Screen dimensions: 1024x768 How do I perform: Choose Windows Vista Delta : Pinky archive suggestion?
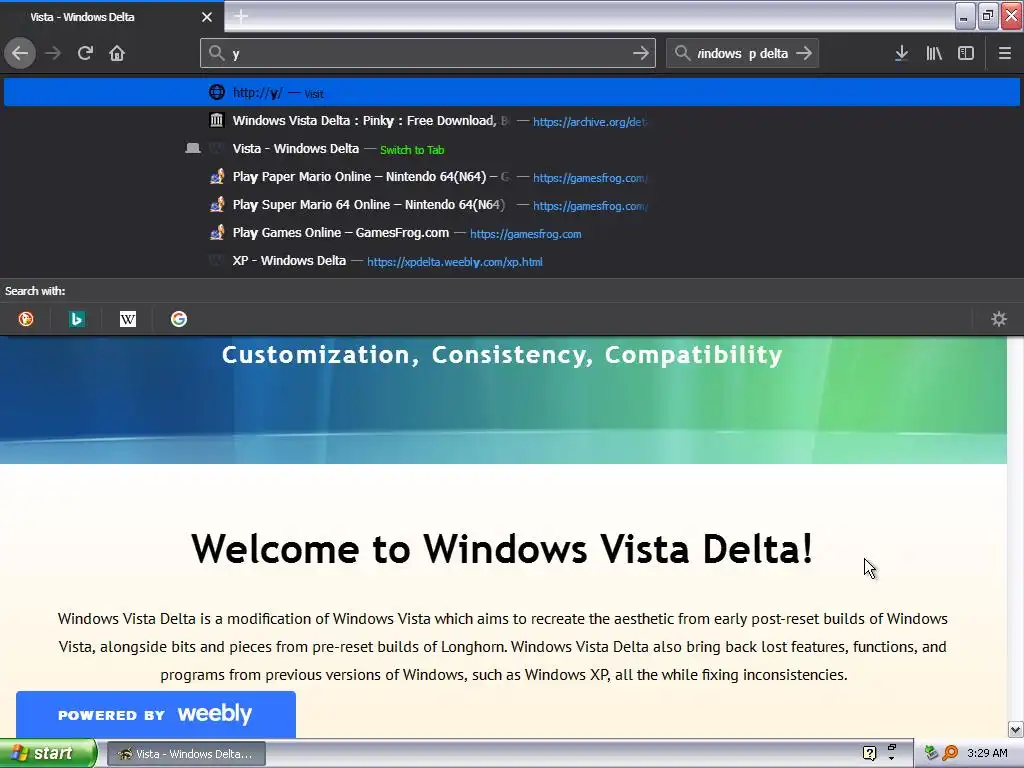512,121
